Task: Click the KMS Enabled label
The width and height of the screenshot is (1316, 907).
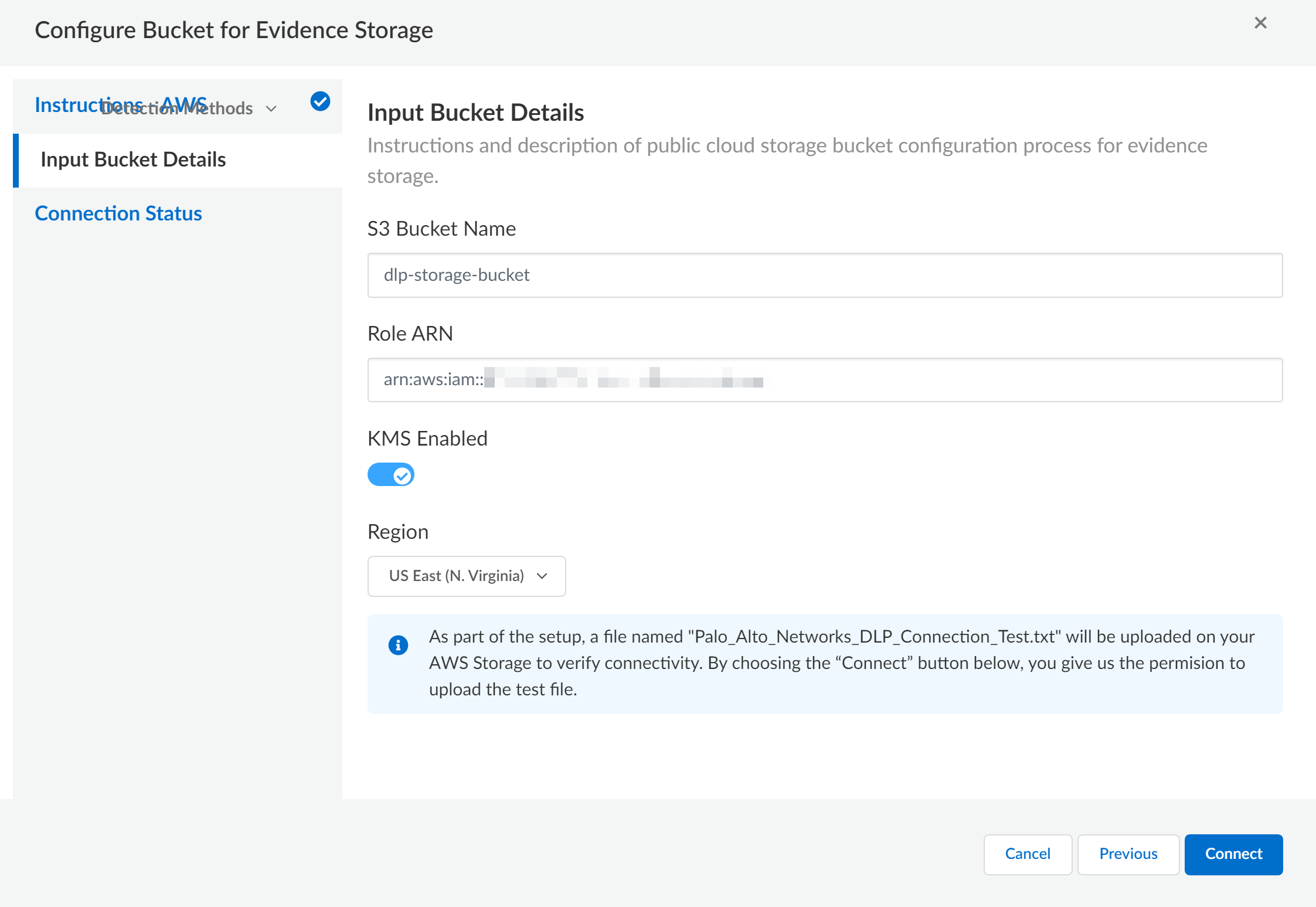Action: point(427,439)
